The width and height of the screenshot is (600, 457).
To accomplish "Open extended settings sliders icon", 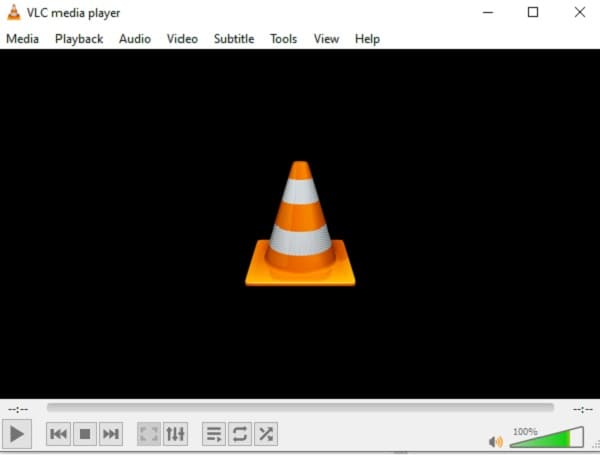I will 175,434.
